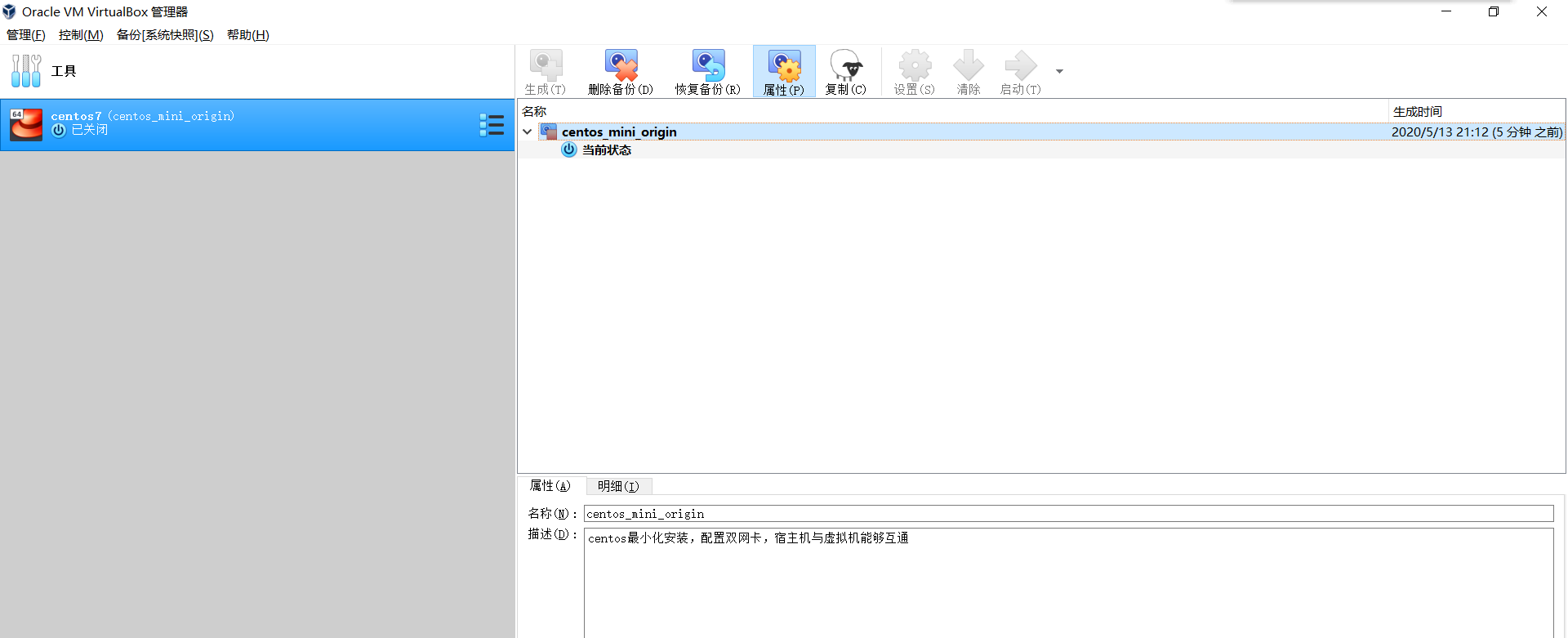Close the VirtualBox Manager window
The height and width of the screenshot is (638, 1568).
(x=1542, y=11)
